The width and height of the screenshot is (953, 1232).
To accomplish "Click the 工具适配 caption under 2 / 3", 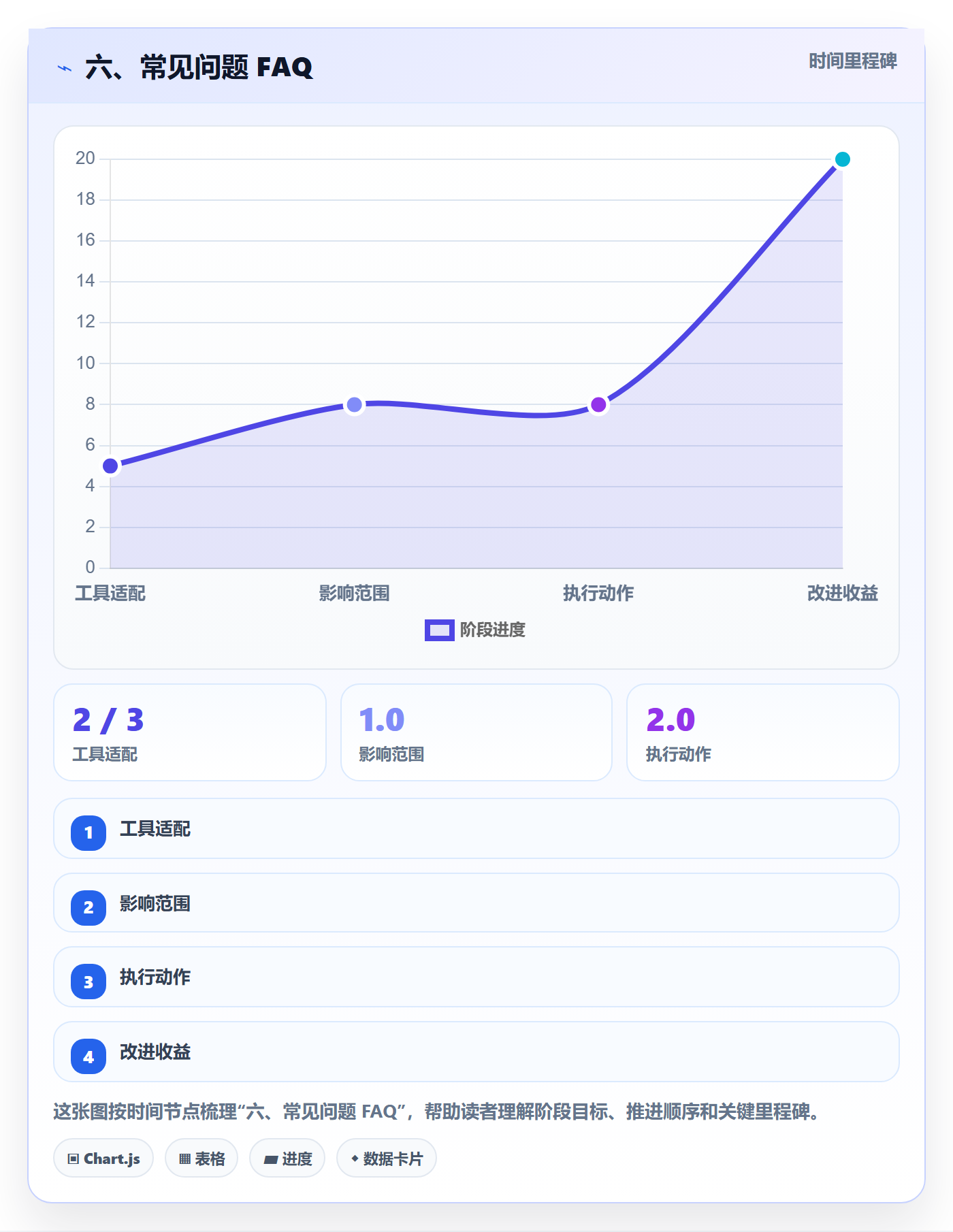I will 106,754.
